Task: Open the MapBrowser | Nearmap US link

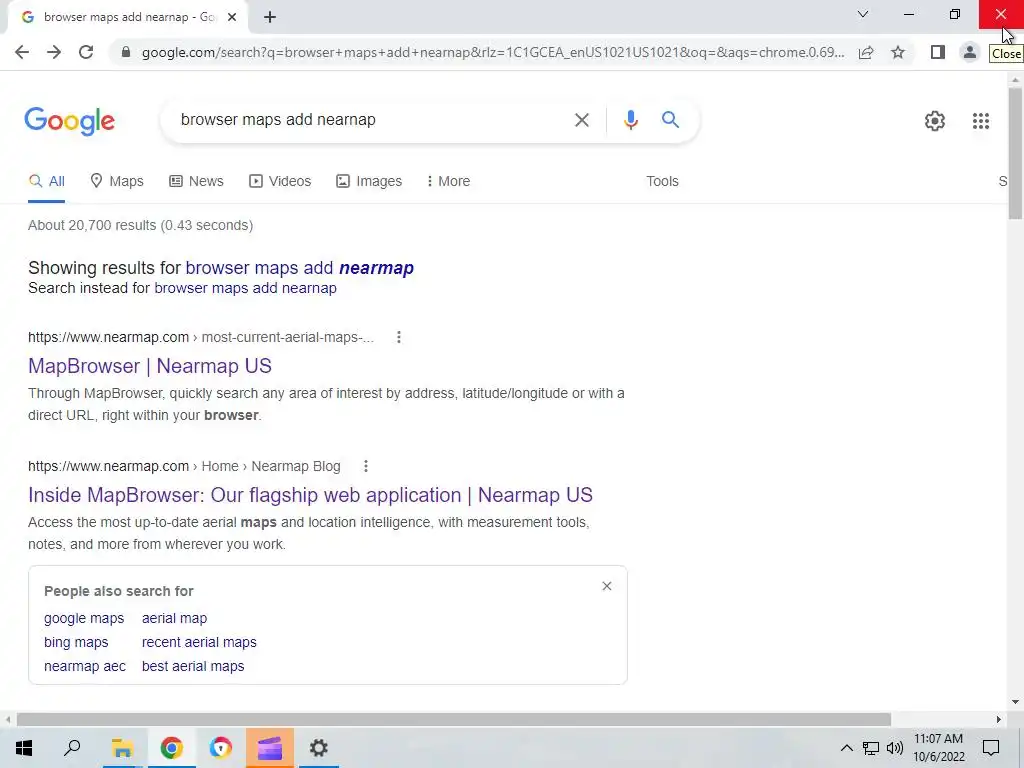Action: [x=150, y=366]
